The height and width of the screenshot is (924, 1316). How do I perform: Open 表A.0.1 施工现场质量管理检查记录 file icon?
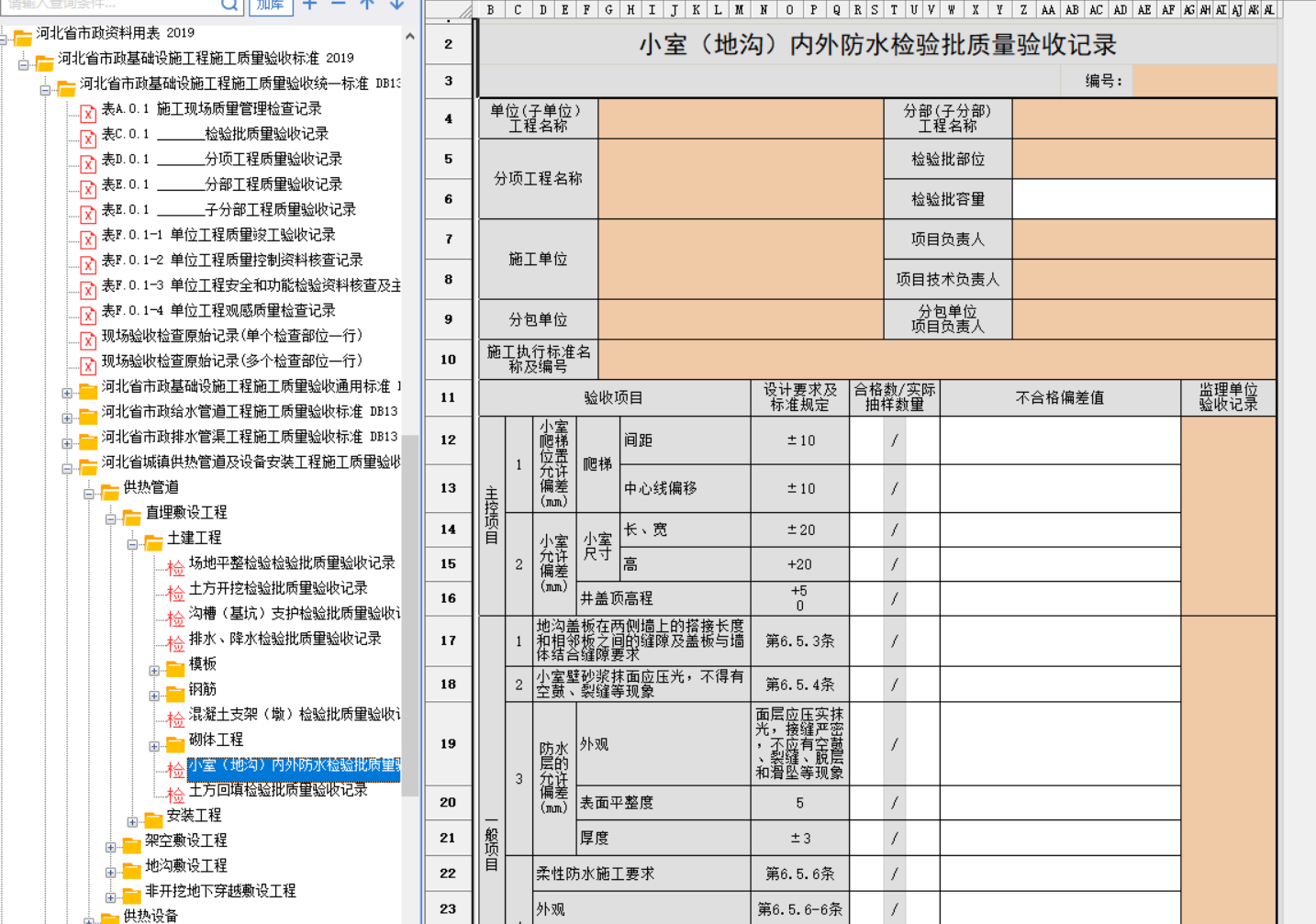[x=88, y=114]
